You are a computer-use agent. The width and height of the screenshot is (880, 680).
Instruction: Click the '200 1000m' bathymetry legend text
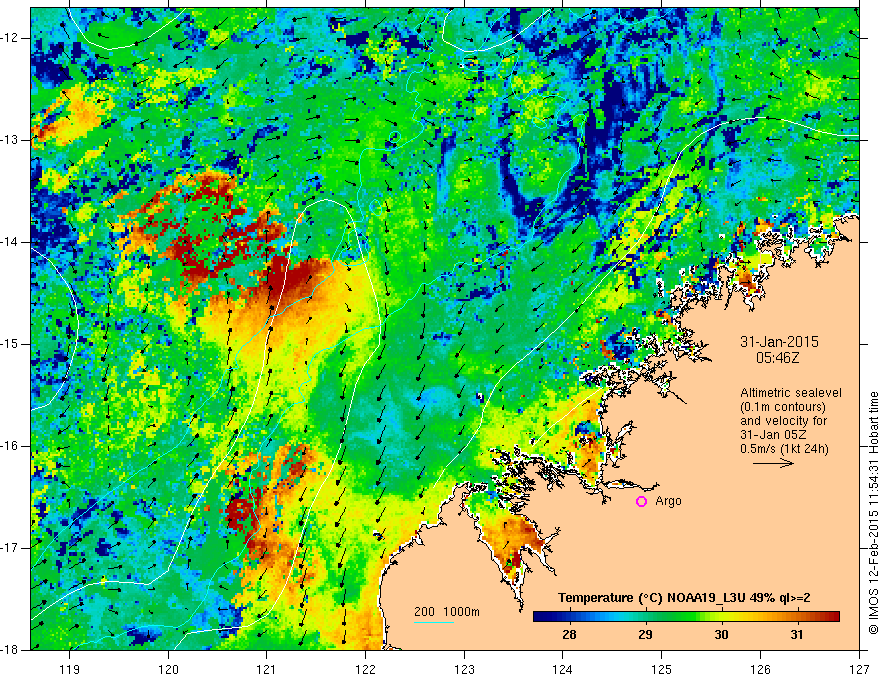(x=447, y=612)
